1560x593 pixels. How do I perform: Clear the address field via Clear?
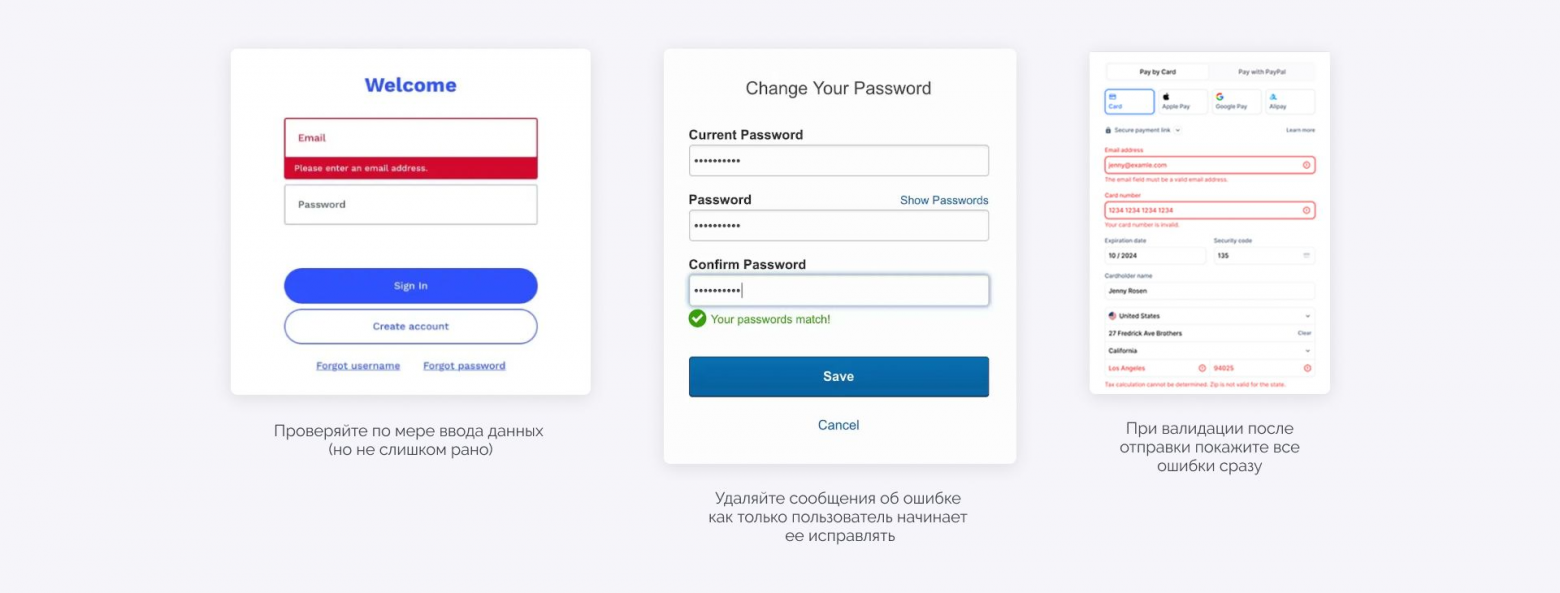(x=1304, y=333)
